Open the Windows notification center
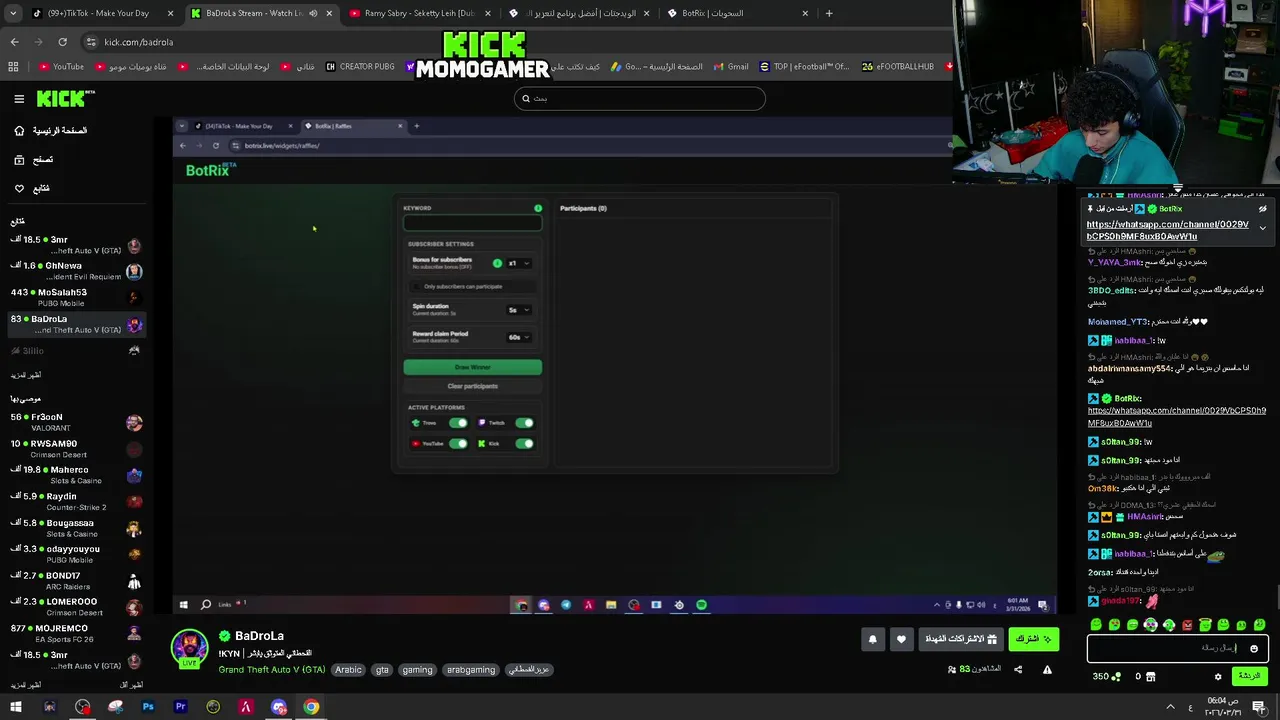Image resolution: width=1280 pixels, height=720 pixels. coord(1259,707)
